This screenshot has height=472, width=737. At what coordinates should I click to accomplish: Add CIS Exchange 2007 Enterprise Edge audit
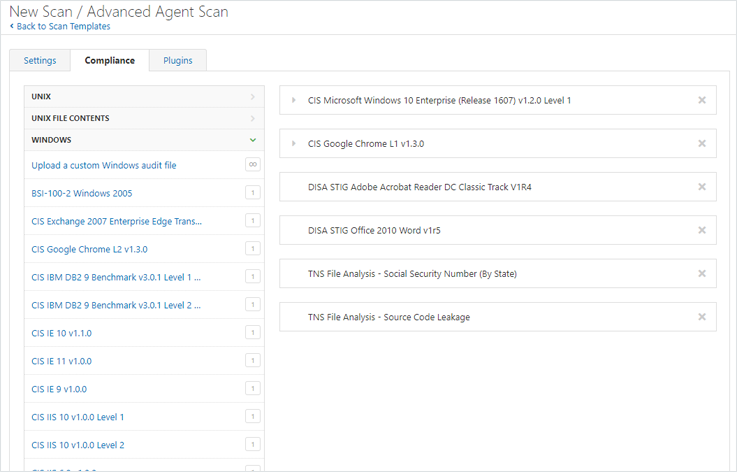117,221
